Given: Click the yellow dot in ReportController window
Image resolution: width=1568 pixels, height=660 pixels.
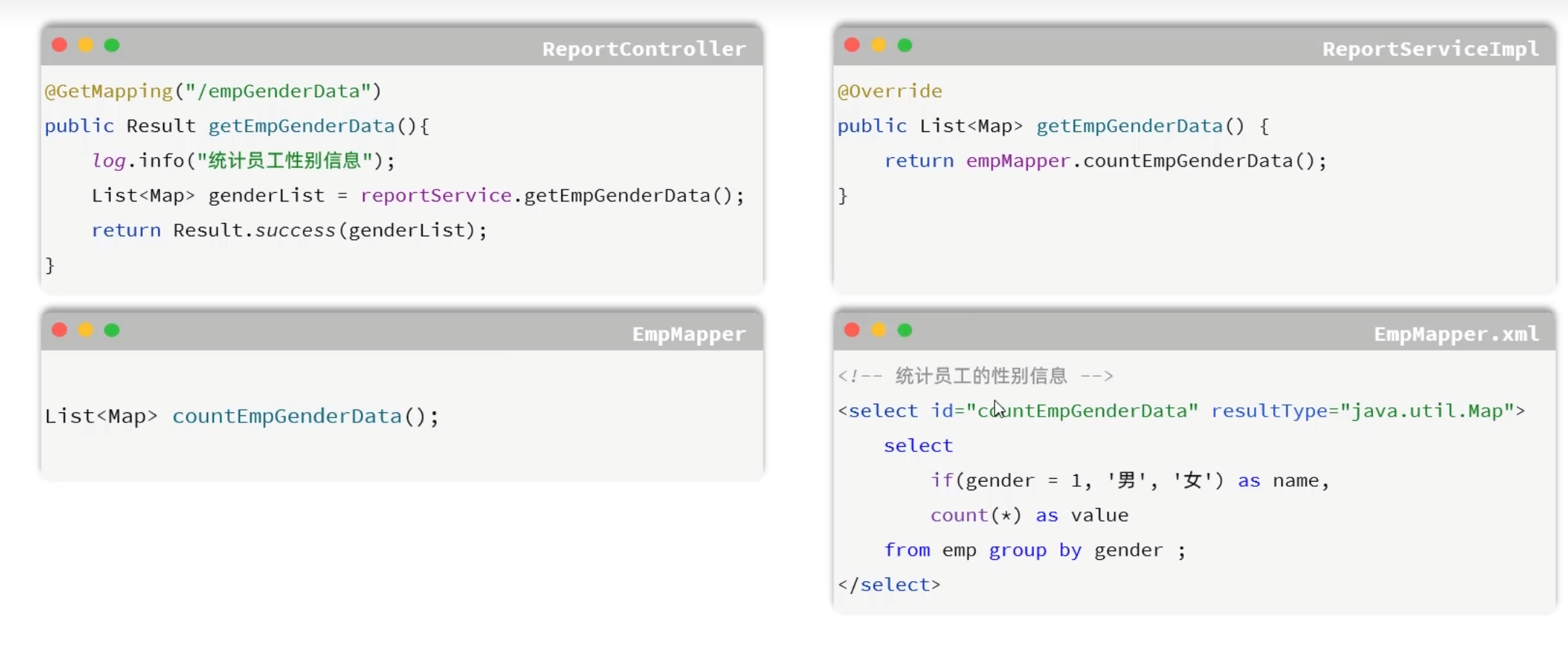Looking at the screenshot, I should (86, 45).
